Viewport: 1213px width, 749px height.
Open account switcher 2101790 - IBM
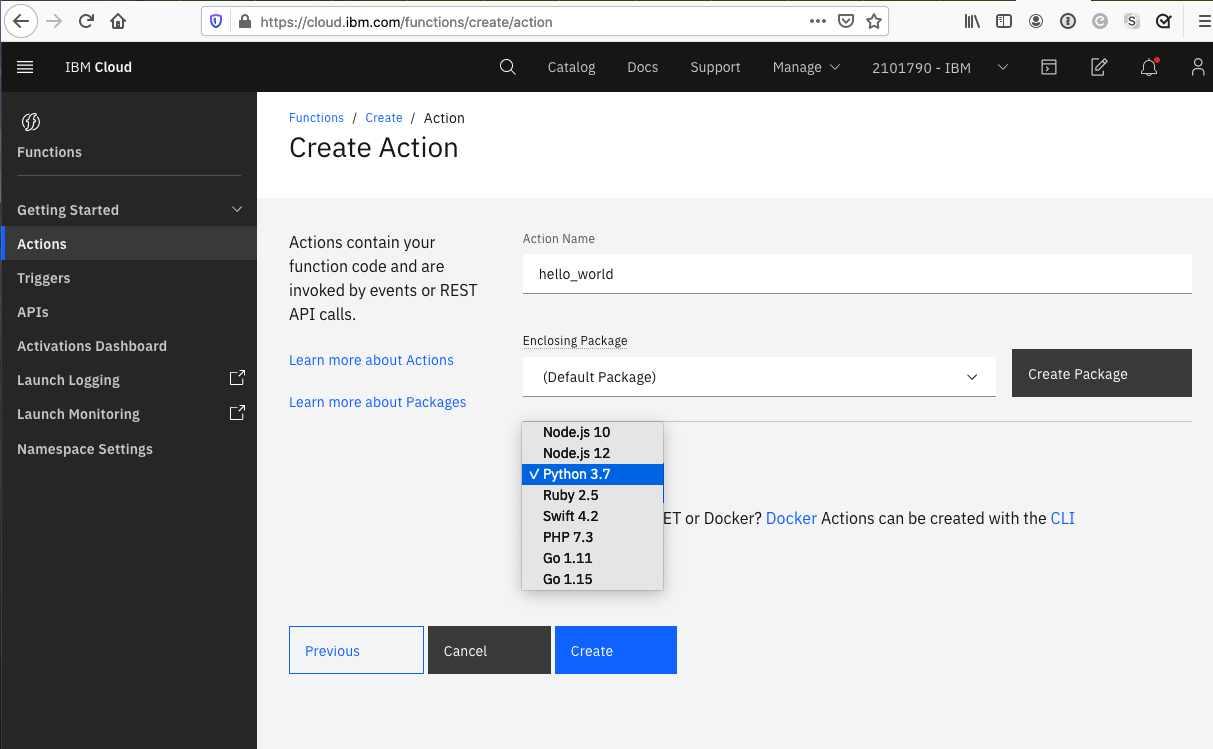click(940, 67)
